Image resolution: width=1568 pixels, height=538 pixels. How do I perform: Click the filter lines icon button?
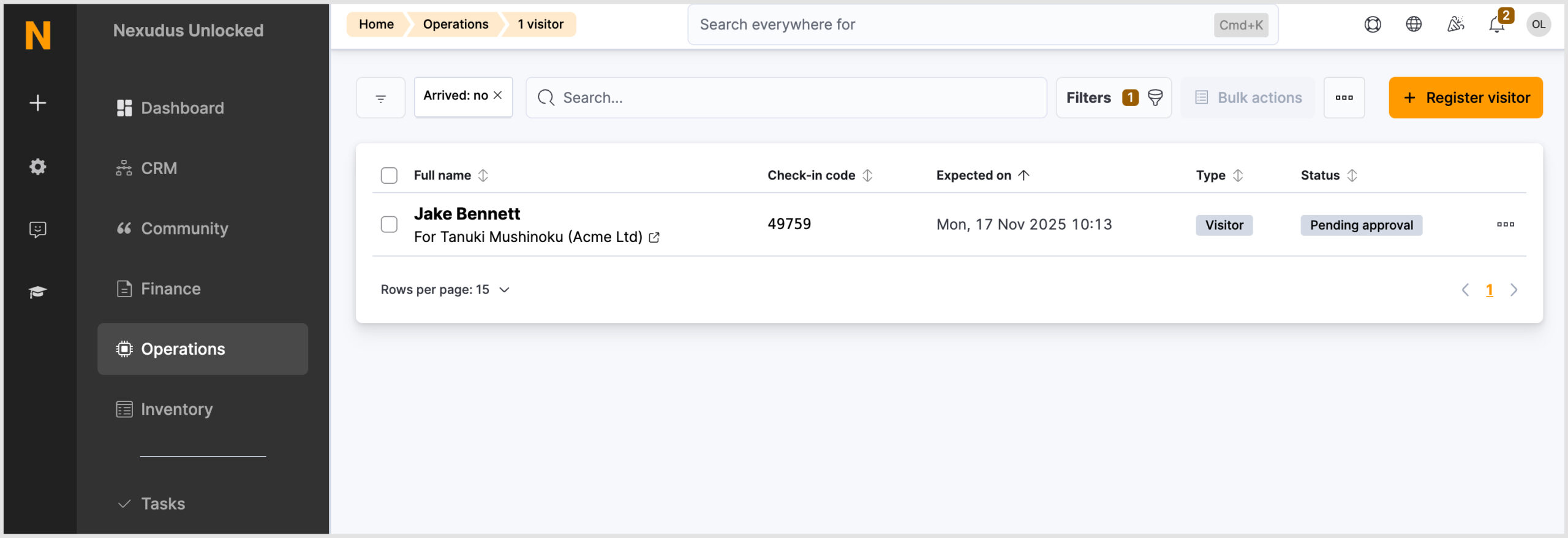(x=381, y=97)
